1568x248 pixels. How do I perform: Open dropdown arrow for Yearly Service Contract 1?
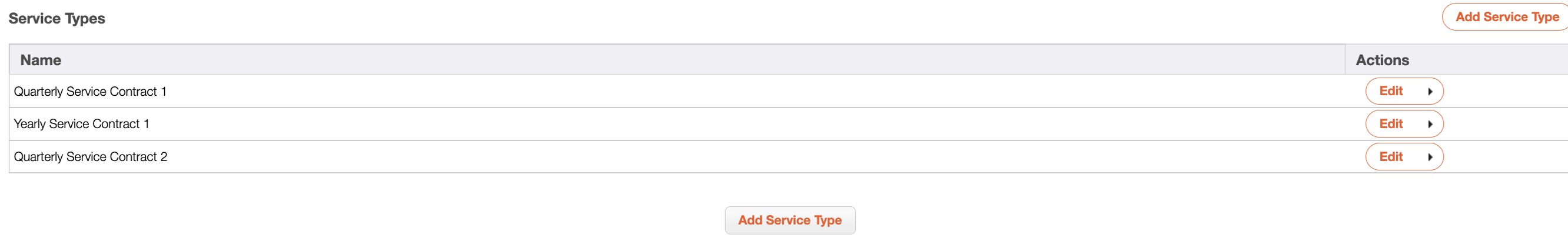click(x=1430, y=124)
